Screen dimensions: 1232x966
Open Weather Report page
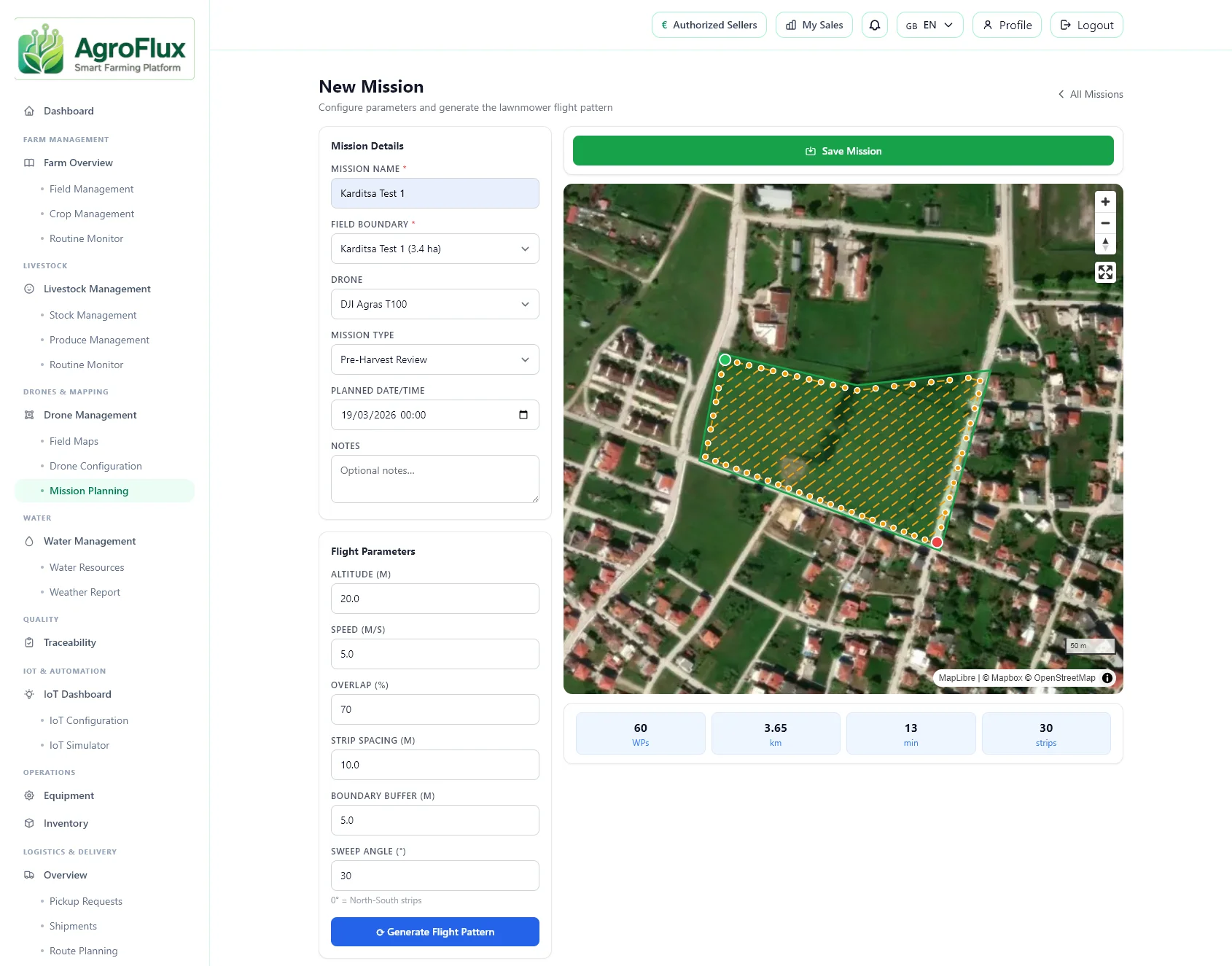pos(85,592)
